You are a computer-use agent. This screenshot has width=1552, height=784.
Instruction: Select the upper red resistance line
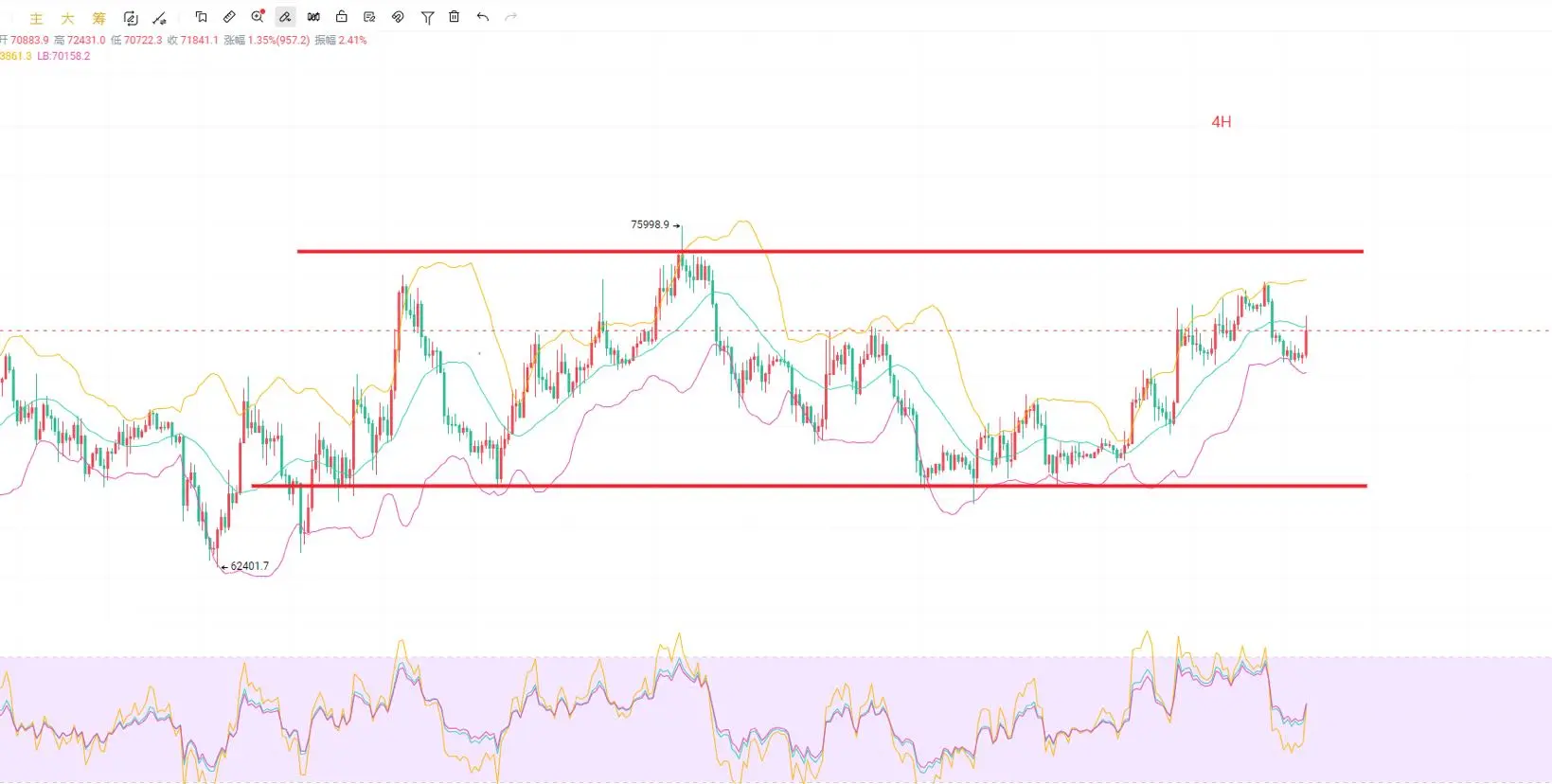pyautogui.click(x=830, y=251)
